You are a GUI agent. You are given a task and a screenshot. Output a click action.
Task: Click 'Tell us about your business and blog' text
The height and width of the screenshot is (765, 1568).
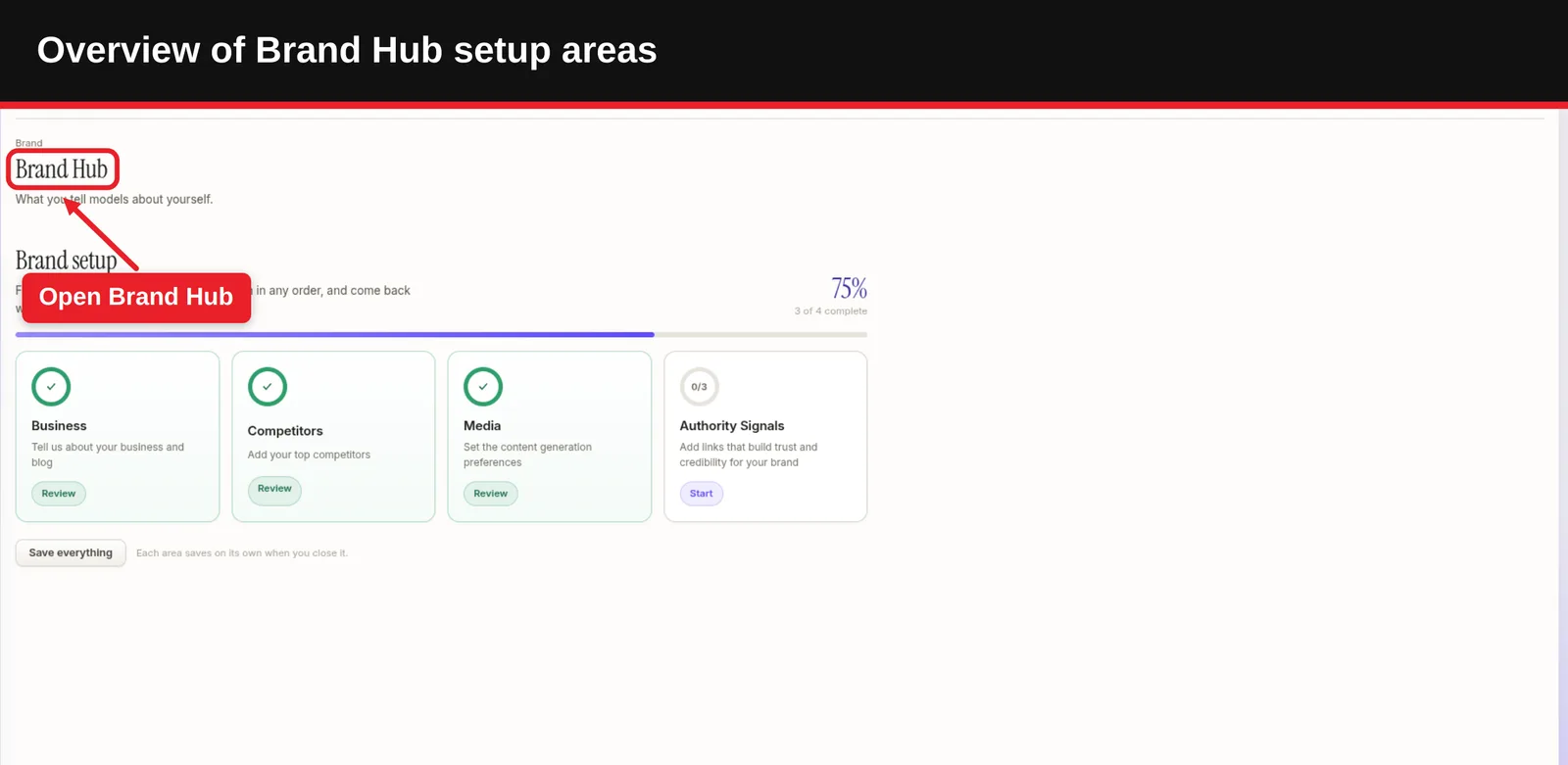point(108,454)
